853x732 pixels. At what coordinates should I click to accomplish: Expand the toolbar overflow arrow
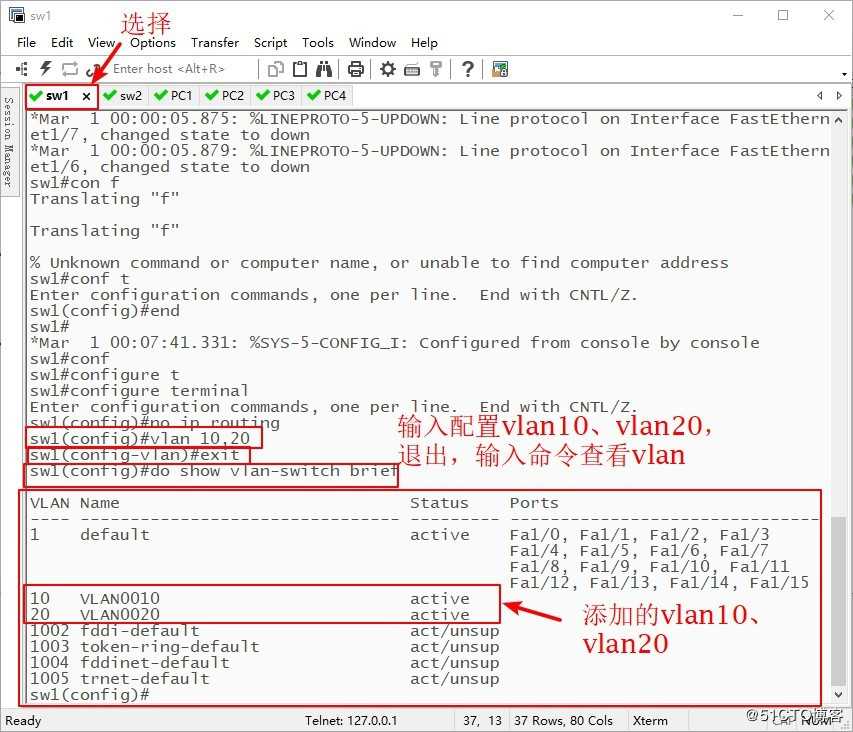click(x=844, y=73)
